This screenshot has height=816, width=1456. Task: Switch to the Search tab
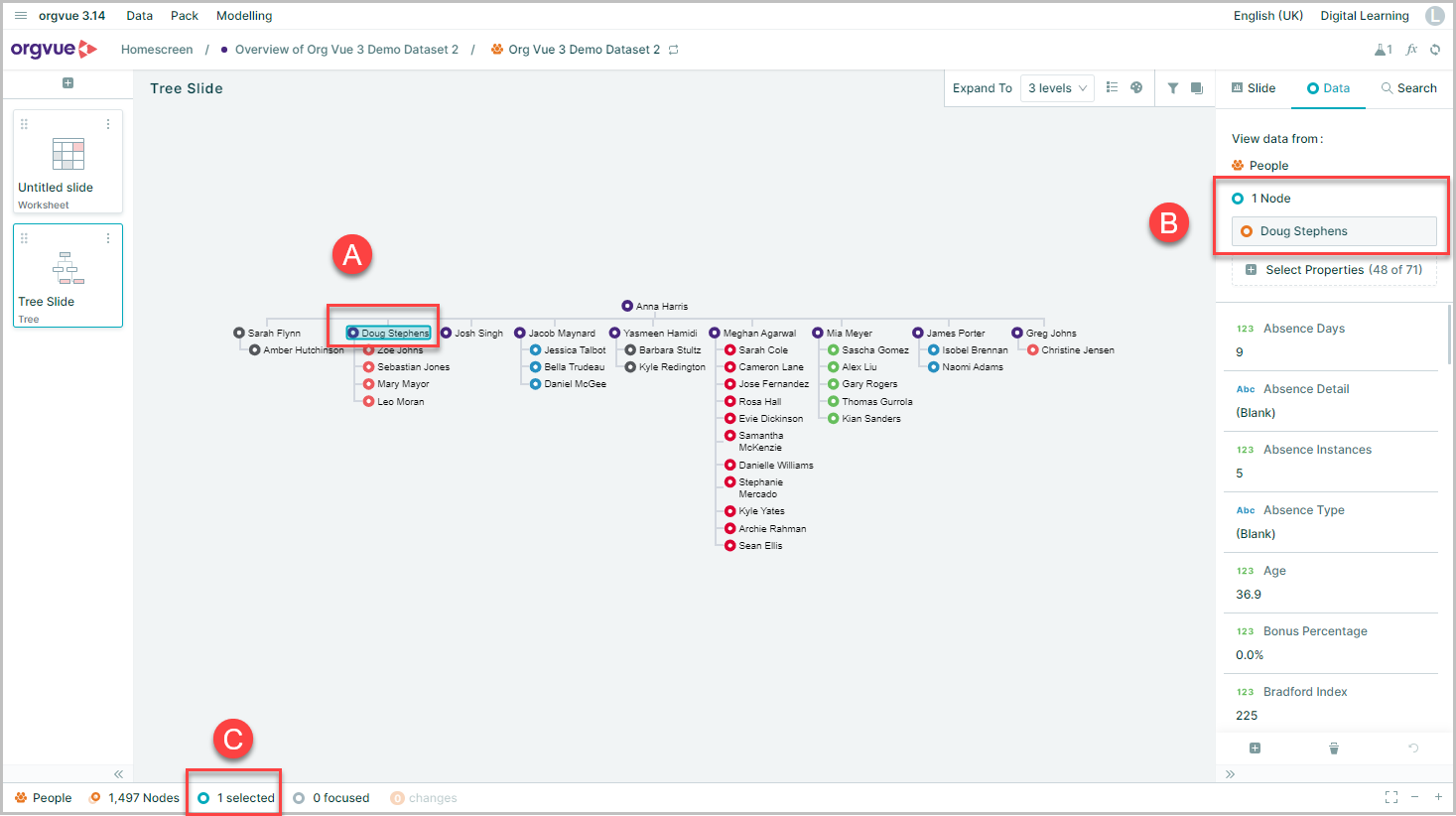(1409, 88)
